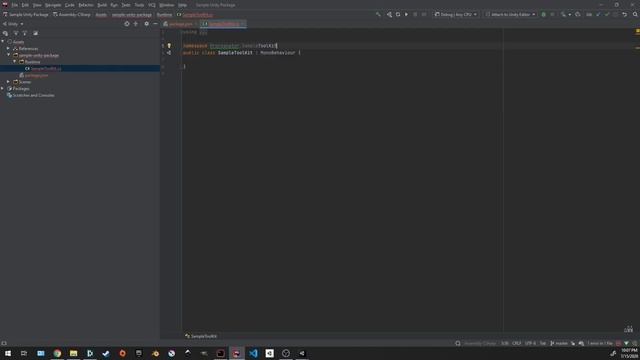
Task: Click the Assets breadcrumb
Action: (x=101, y=15)
